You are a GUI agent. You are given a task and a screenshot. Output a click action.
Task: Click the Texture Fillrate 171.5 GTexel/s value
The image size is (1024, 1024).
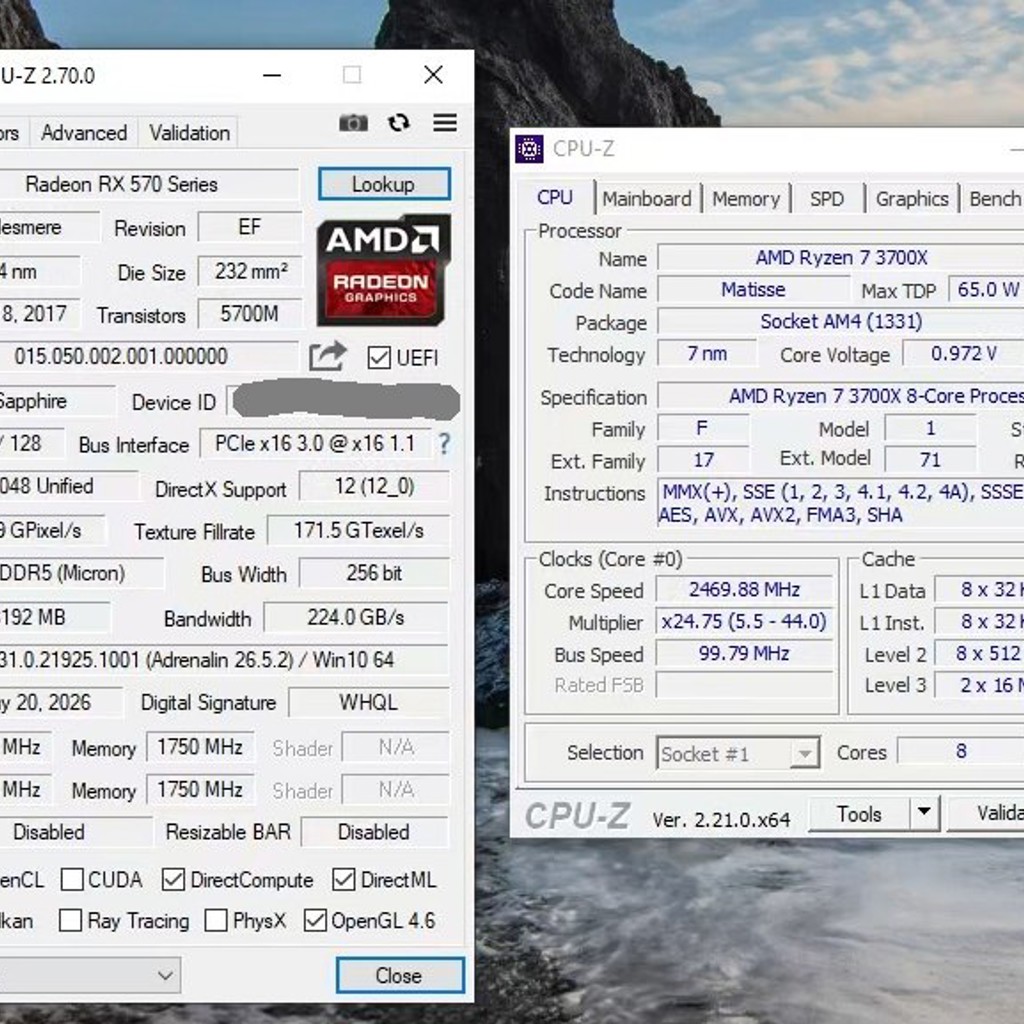coord(358,530)
